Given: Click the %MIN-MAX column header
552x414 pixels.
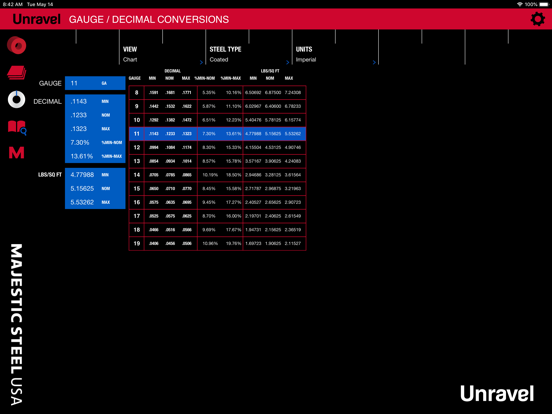Looking at the screenshot, I should tap(231, 78).
